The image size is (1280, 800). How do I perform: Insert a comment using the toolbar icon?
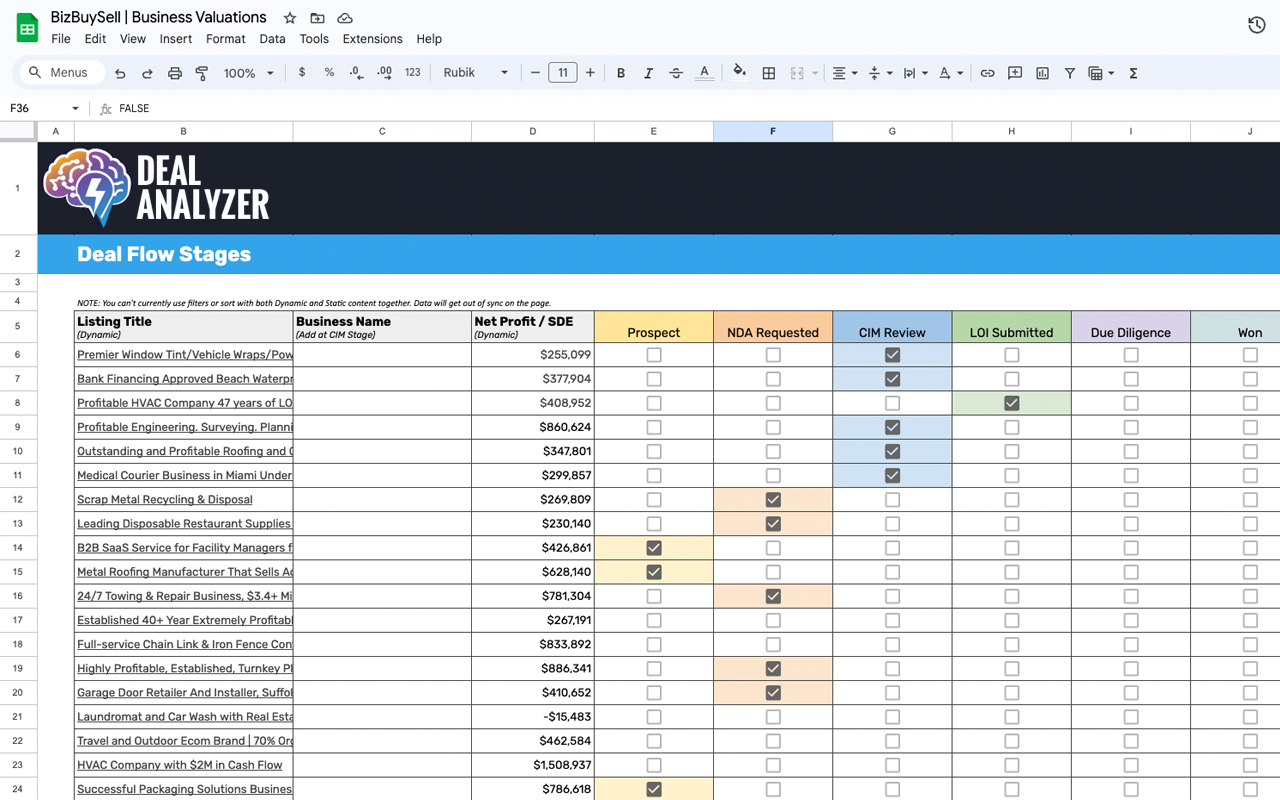[1015, 72]
